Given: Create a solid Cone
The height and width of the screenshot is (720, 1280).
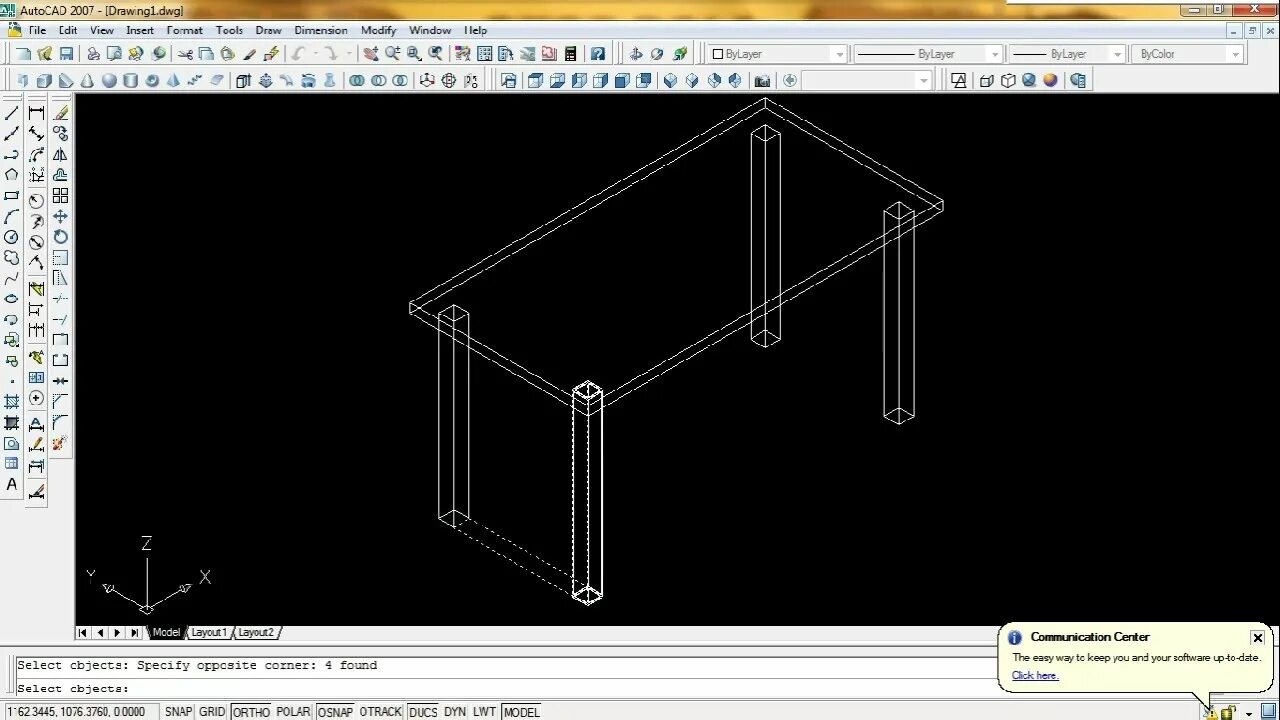Looking at the screenshot, I should [x=87, y=80].
